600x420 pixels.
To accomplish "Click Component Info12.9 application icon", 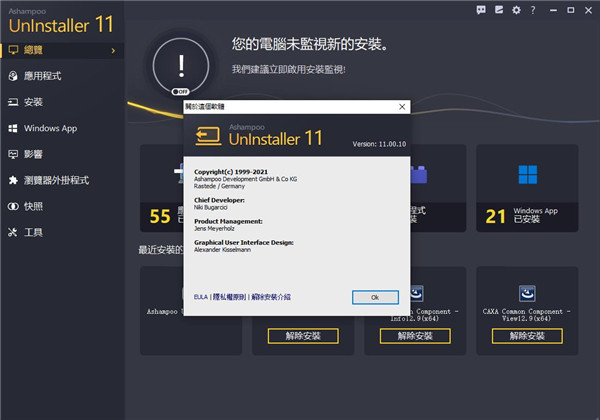I will [x=417, y=293].
